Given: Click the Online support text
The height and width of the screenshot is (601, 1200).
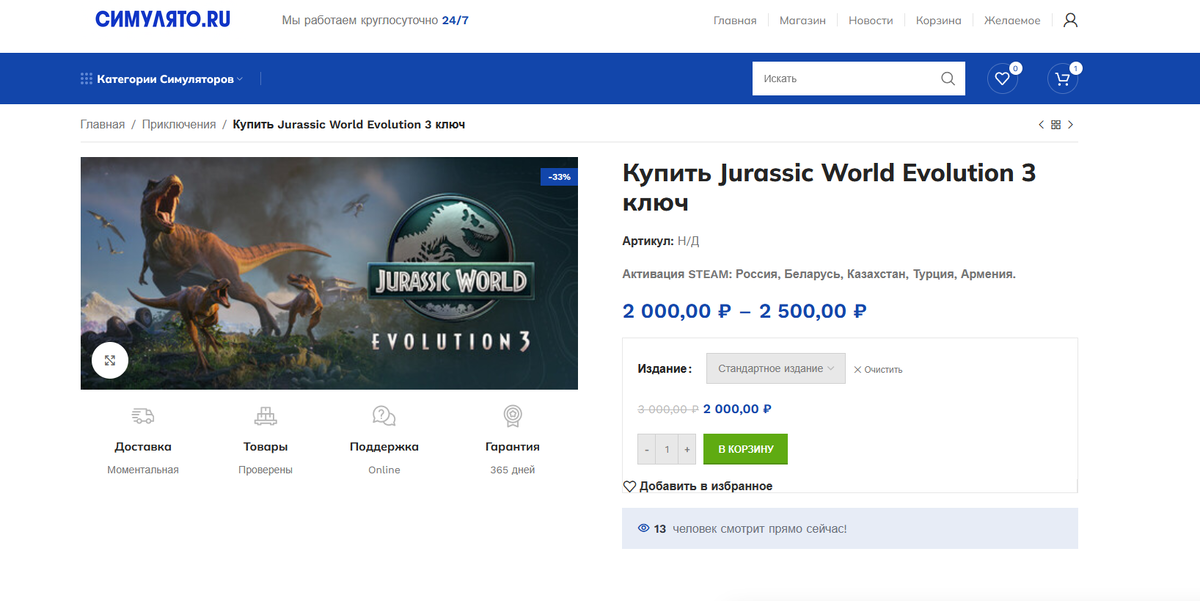Looking at the screenshot, I should coord(384,470).
